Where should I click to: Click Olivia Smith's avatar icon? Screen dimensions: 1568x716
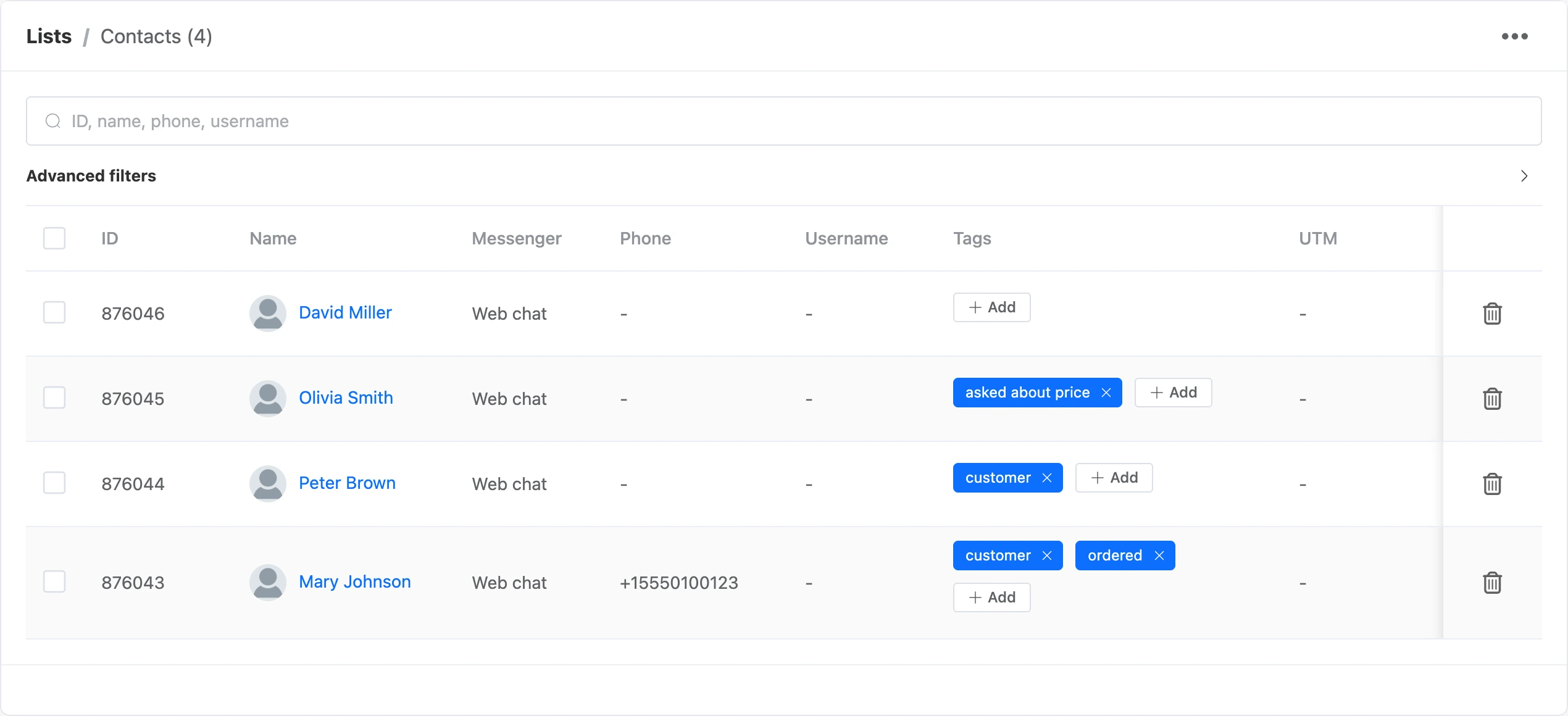268,399
